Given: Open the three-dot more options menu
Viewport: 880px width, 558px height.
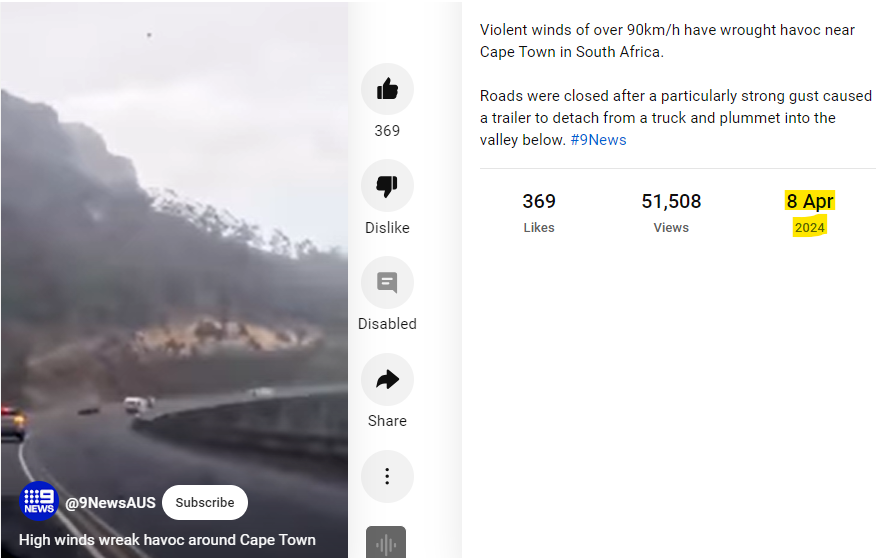Looking at the screenshot, I should point(387,476).
